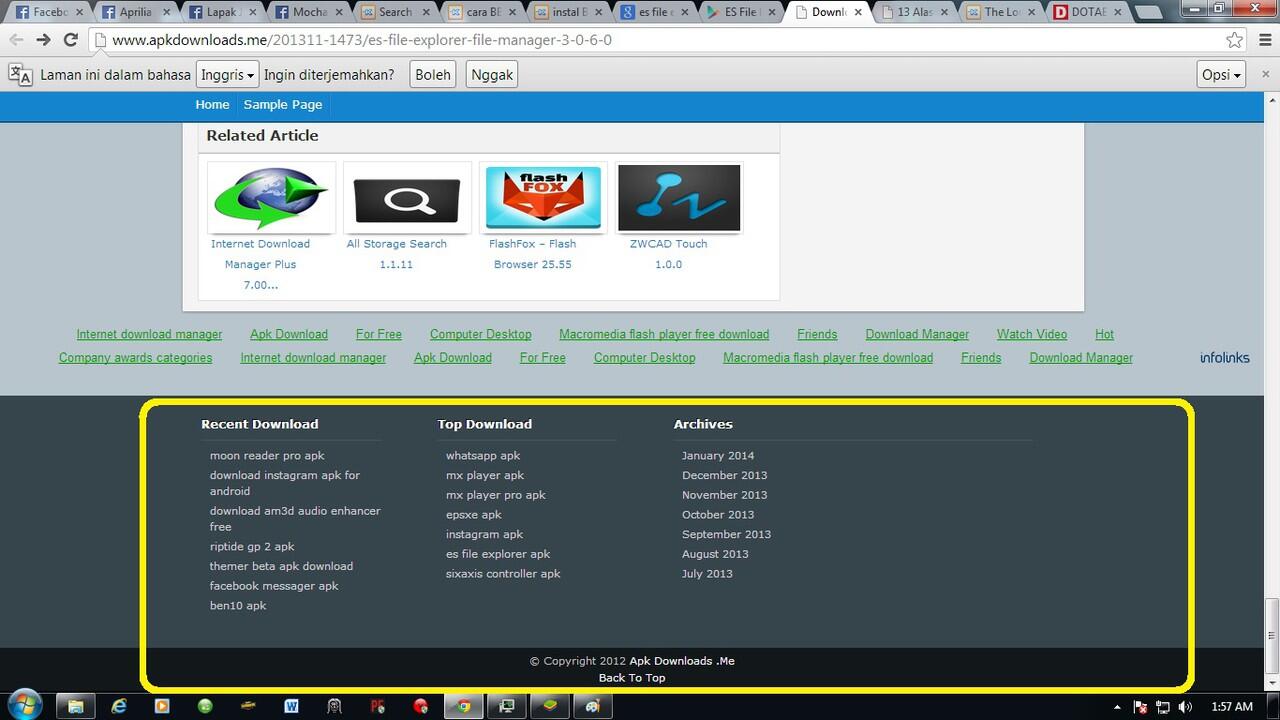
Task: Click the Chrome icon in the taskbar
Action: pos(463,706)
